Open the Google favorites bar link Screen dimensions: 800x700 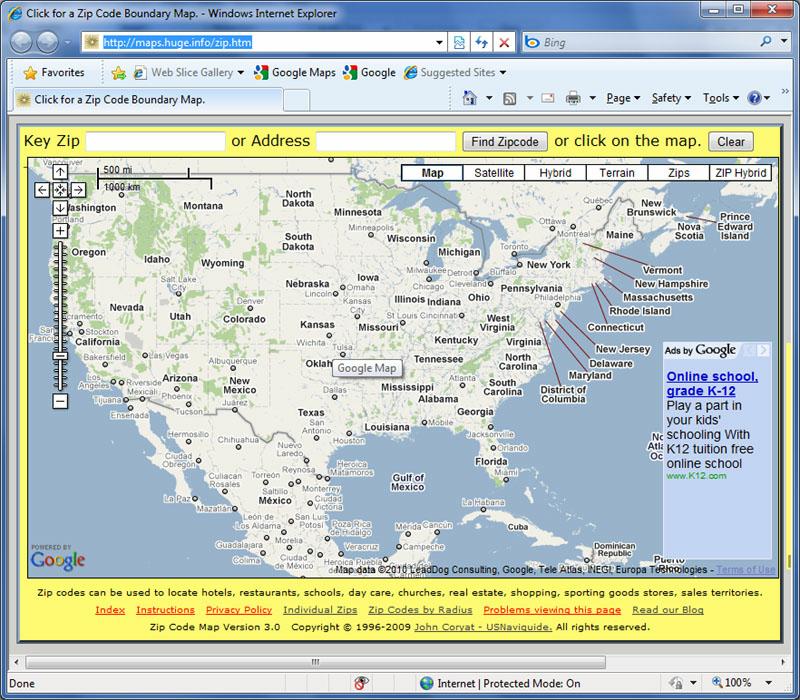point(369,72)
